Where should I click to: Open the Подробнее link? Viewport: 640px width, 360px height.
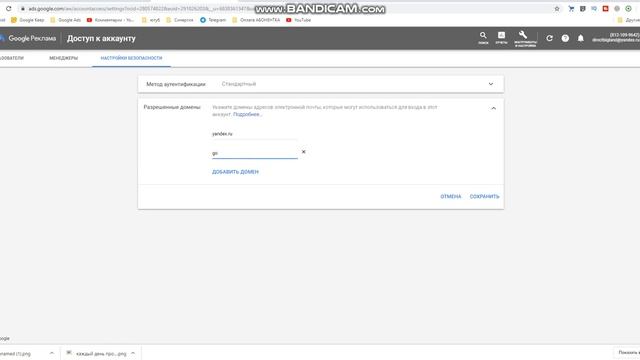coord(247,115)
